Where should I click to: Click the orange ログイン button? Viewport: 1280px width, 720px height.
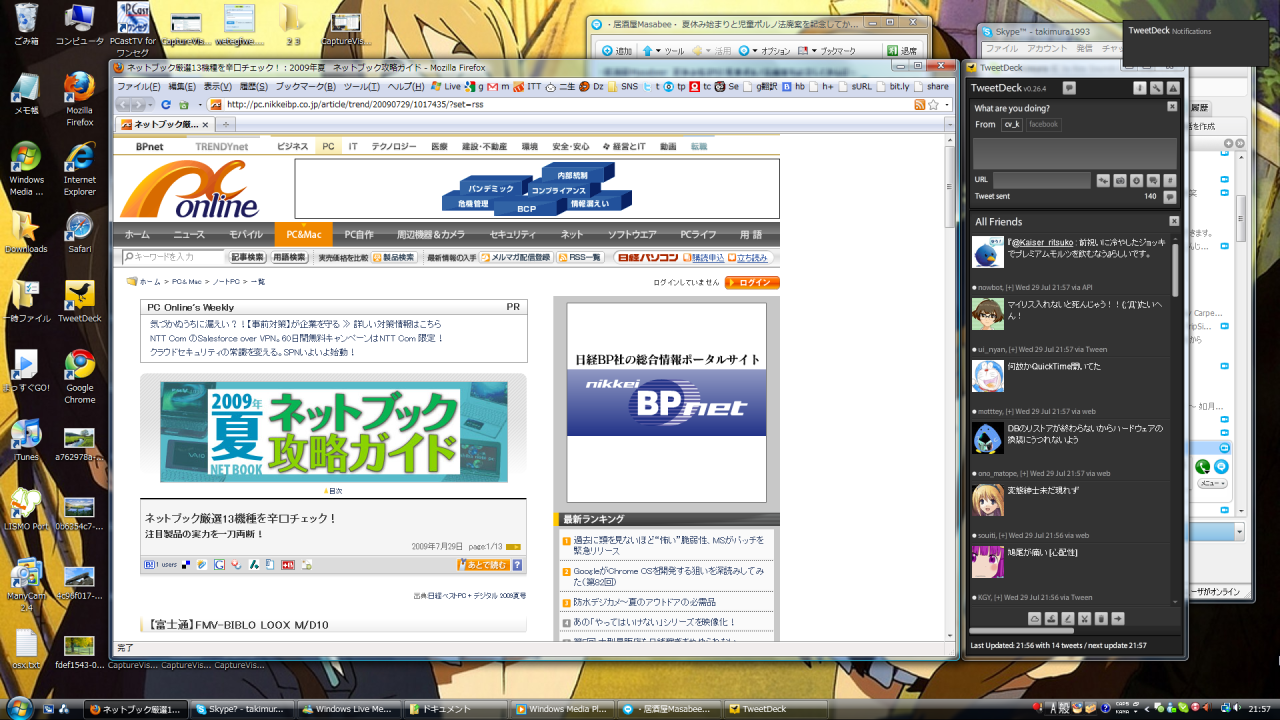(752, 283)
